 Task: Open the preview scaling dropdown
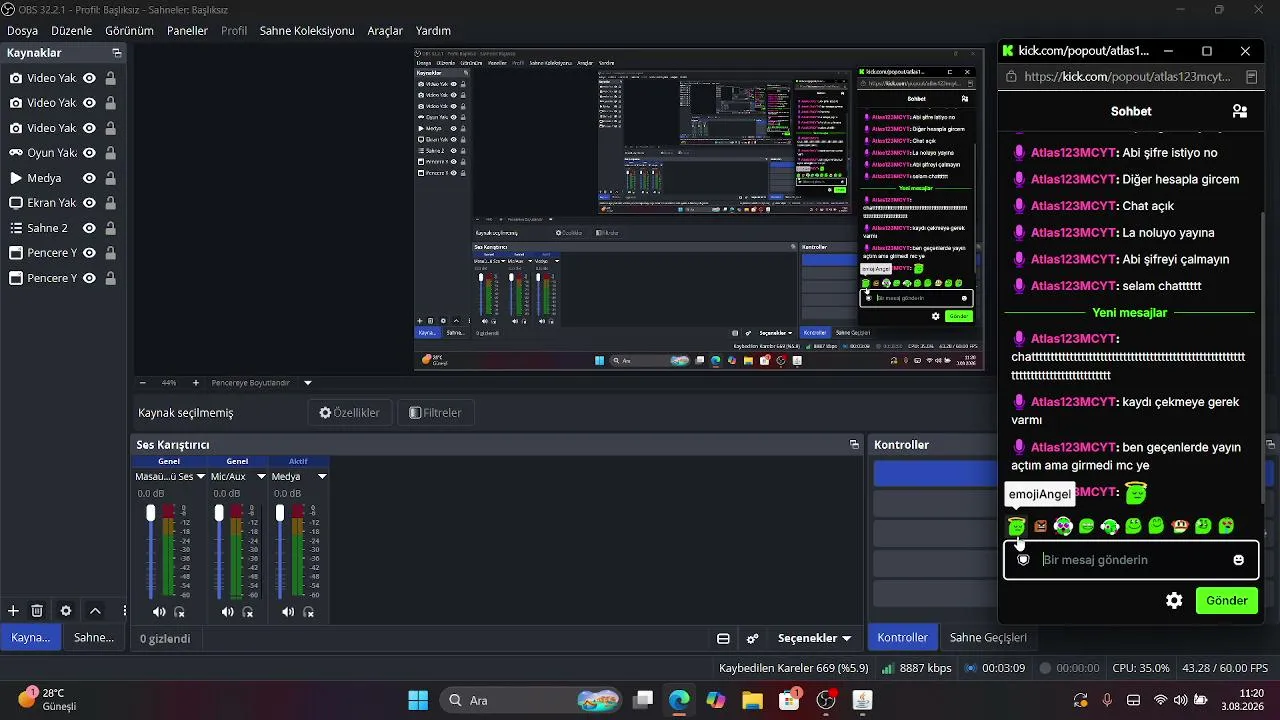pos(308,383)
